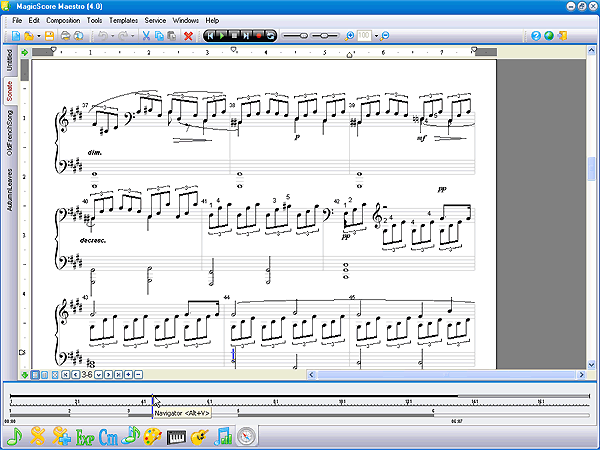Open the Edit menu
600x450 pixels.
click(x=34, y=20)
